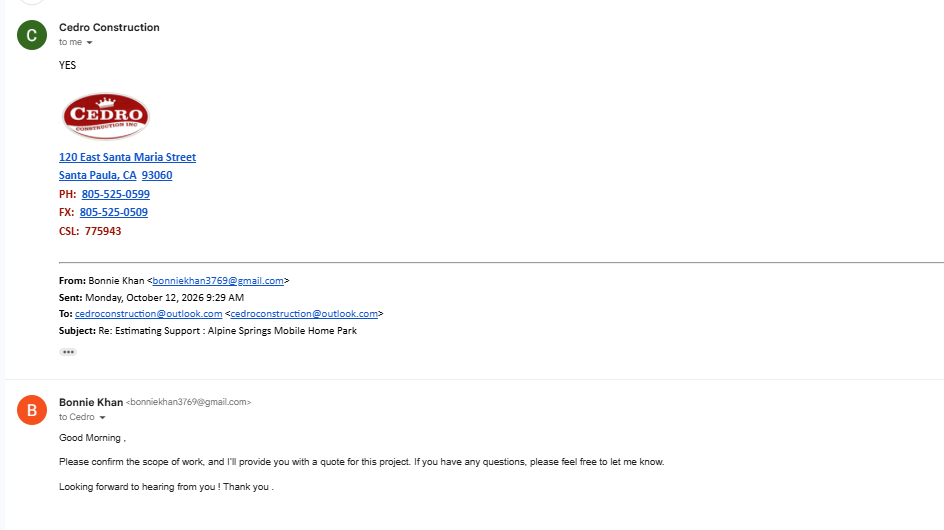Click the Cedro Construction logo image
The image size is (944, 530).
[106, 116]
